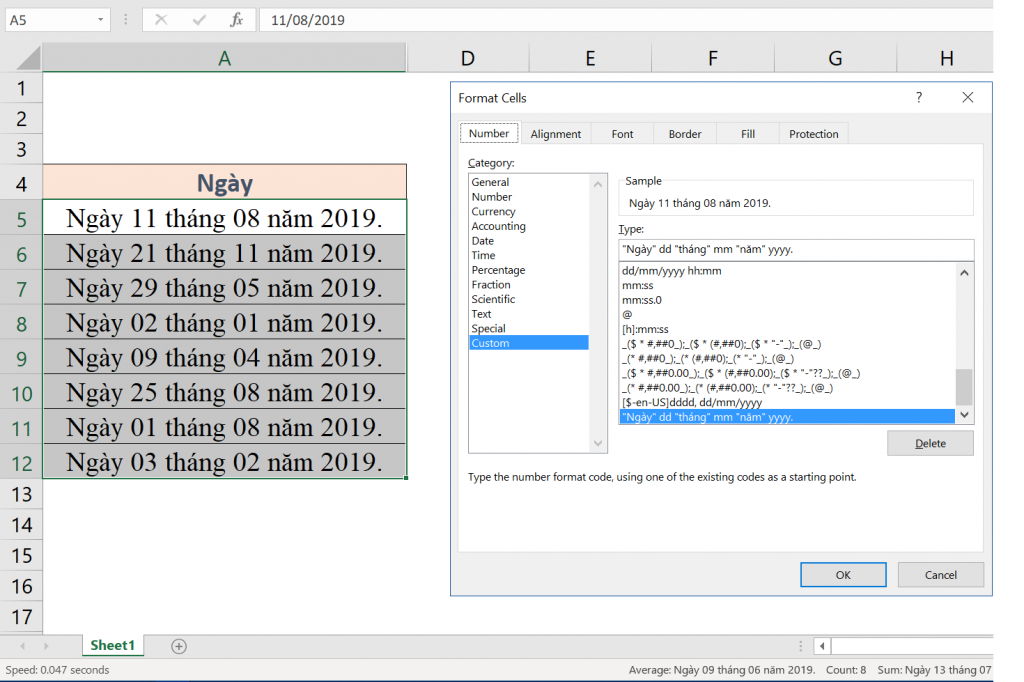The height and width of the screenshot is (682, 1024).
Task: Select the [$-en-US]dddd, dd/mm/yyyy format
Action: (691, 402)
